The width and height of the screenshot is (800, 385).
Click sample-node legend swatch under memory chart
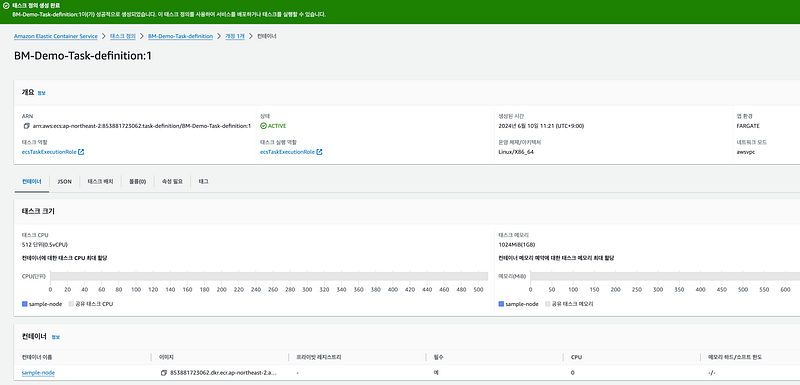[501, 304]
